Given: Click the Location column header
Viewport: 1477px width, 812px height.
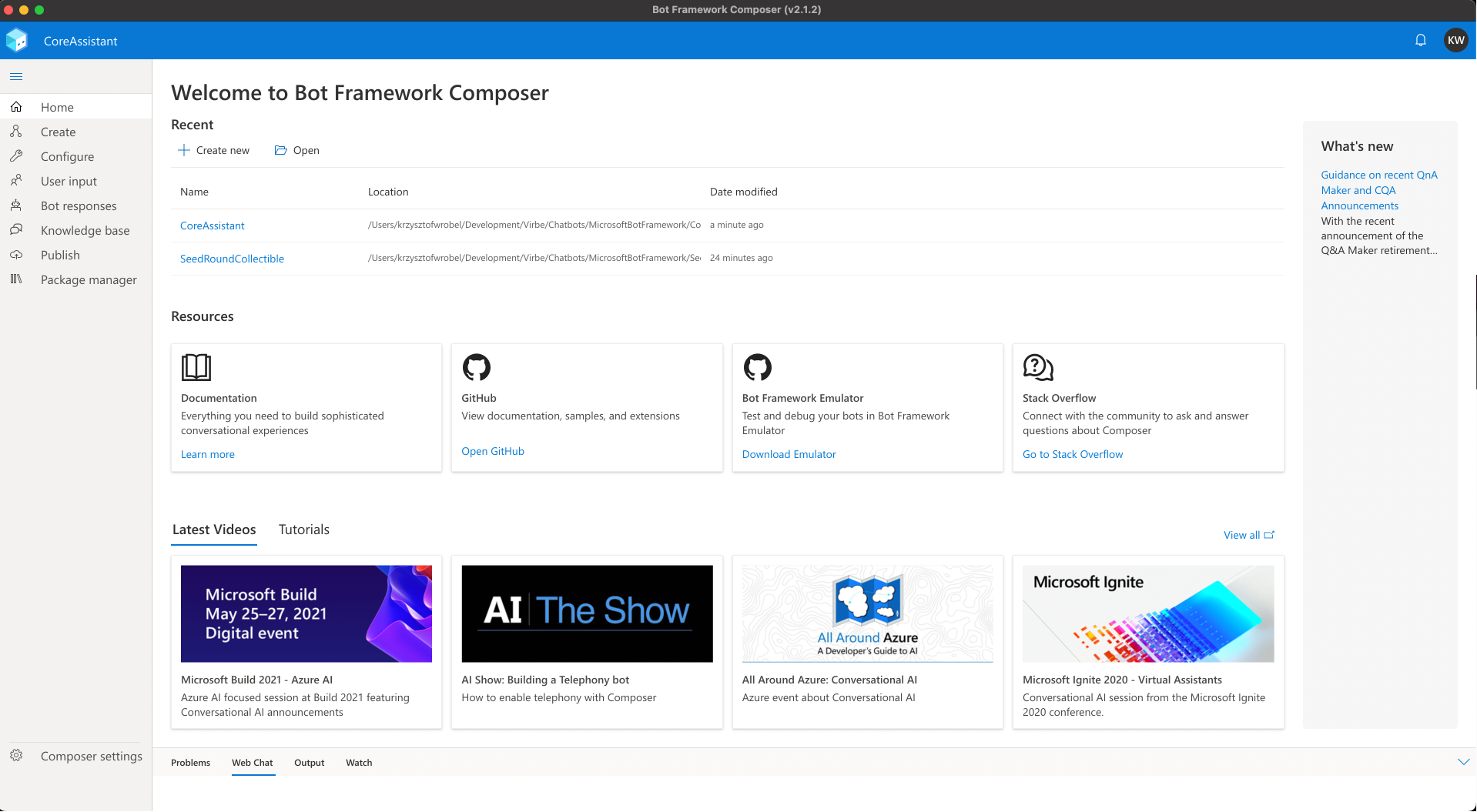Looking at the screenshot, I should coord(388,192).
